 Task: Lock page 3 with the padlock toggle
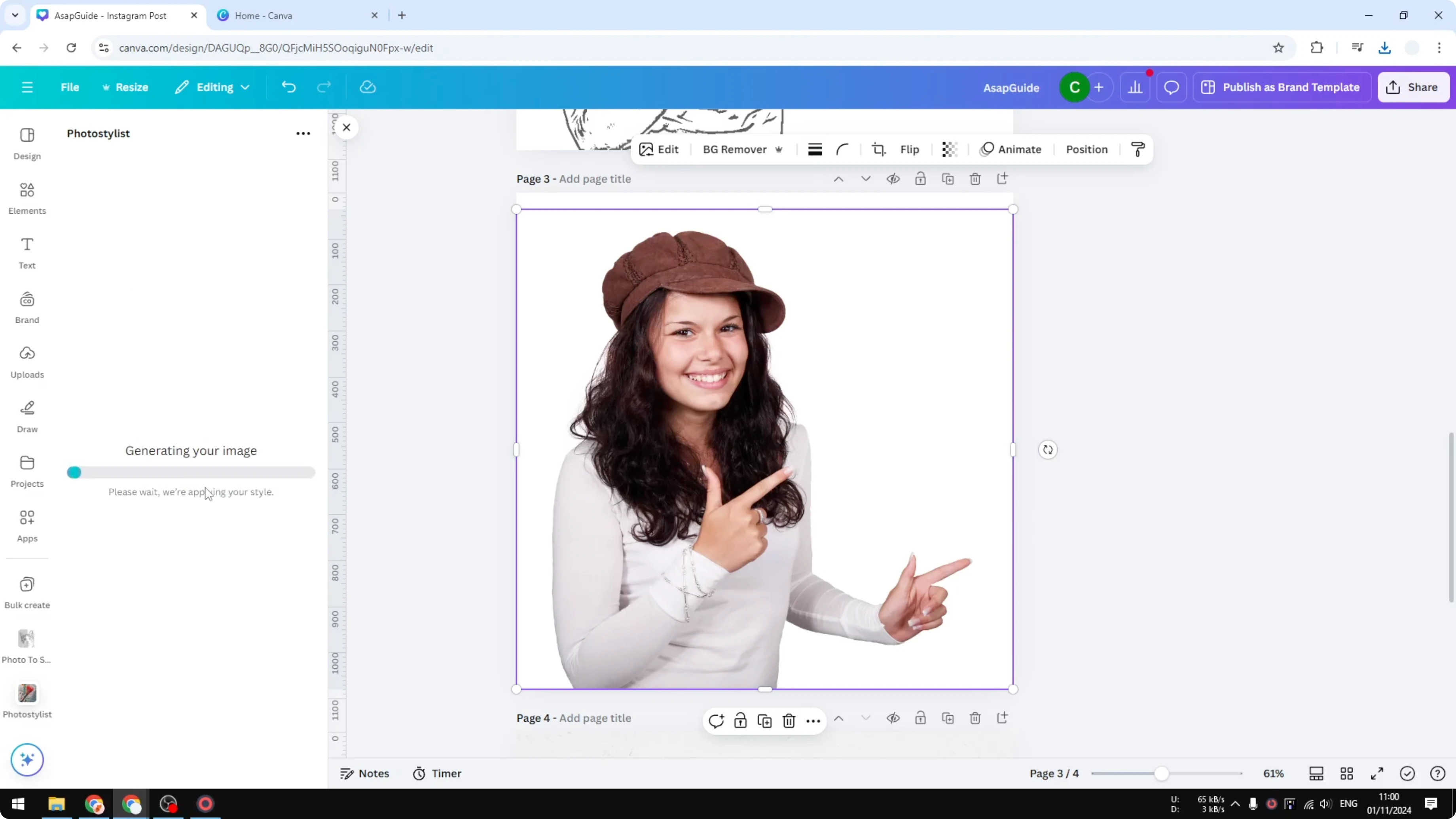tap(920, 178)
